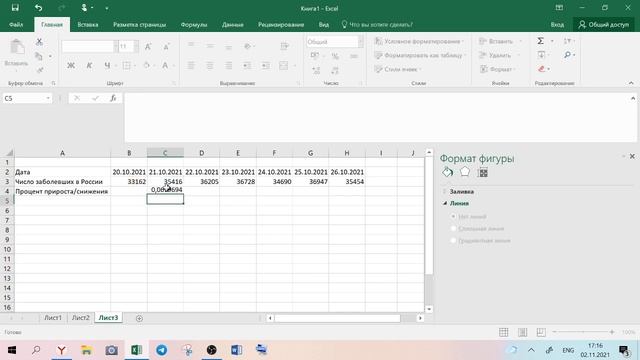Screen dimensions: 640x360
Task: Merge and center cells icon
Action: 284,65
